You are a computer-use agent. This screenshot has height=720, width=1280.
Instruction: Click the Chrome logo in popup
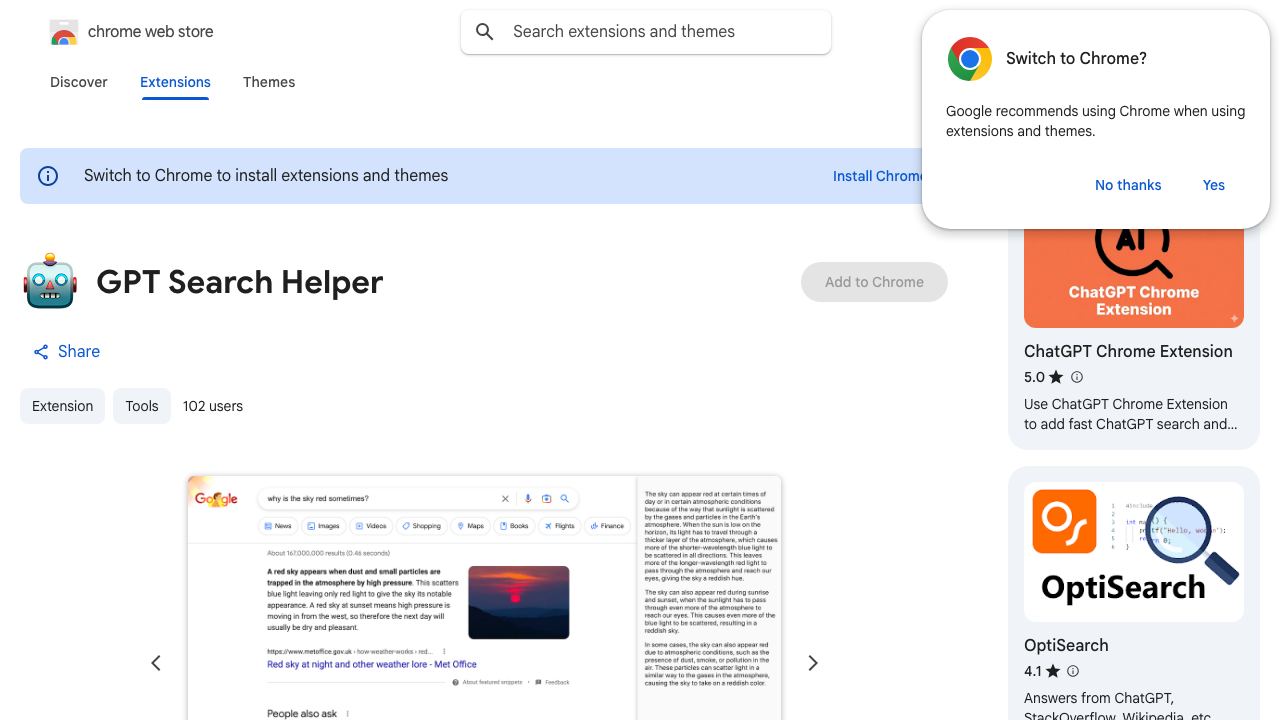point(969,59)
